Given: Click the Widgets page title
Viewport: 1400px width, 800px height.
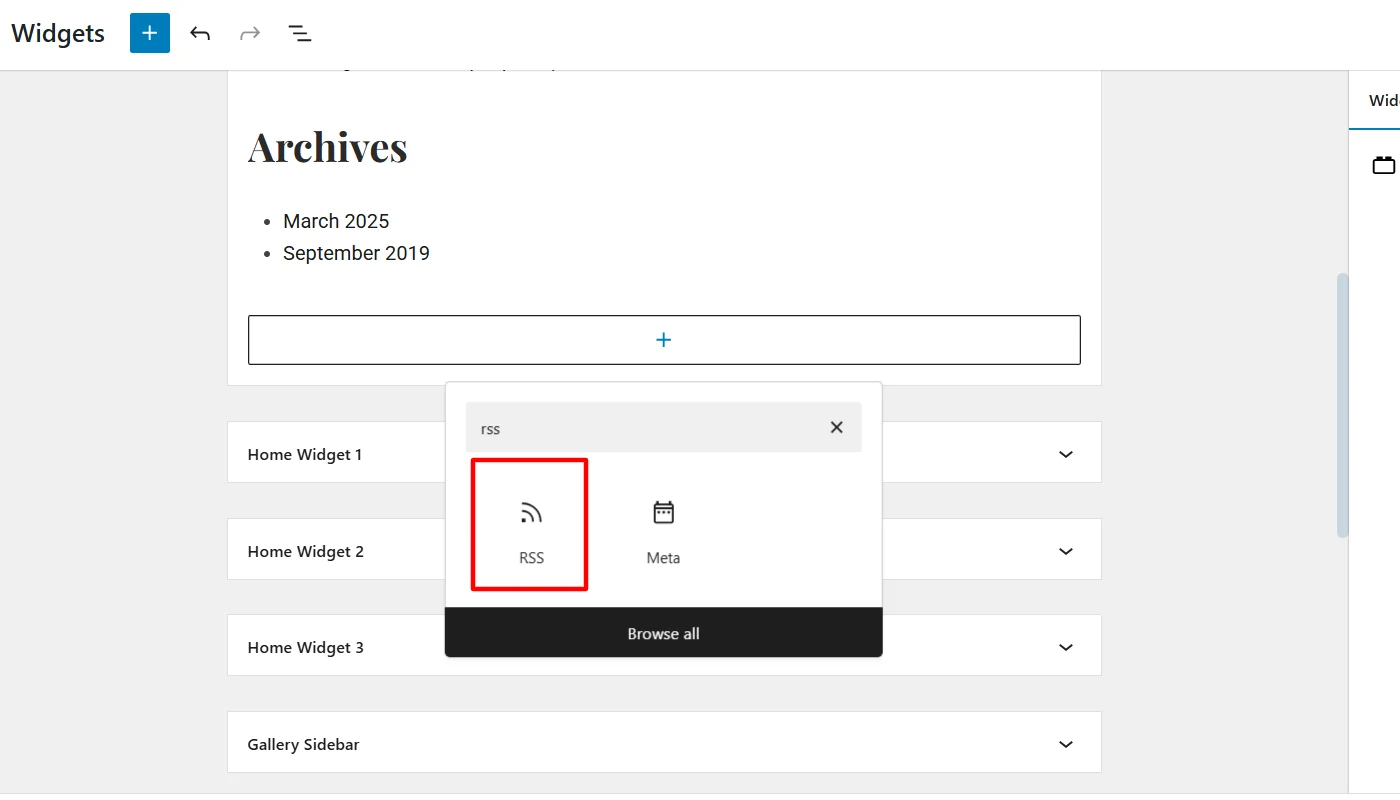Looking at the screenshot, I should click(58, 33).
